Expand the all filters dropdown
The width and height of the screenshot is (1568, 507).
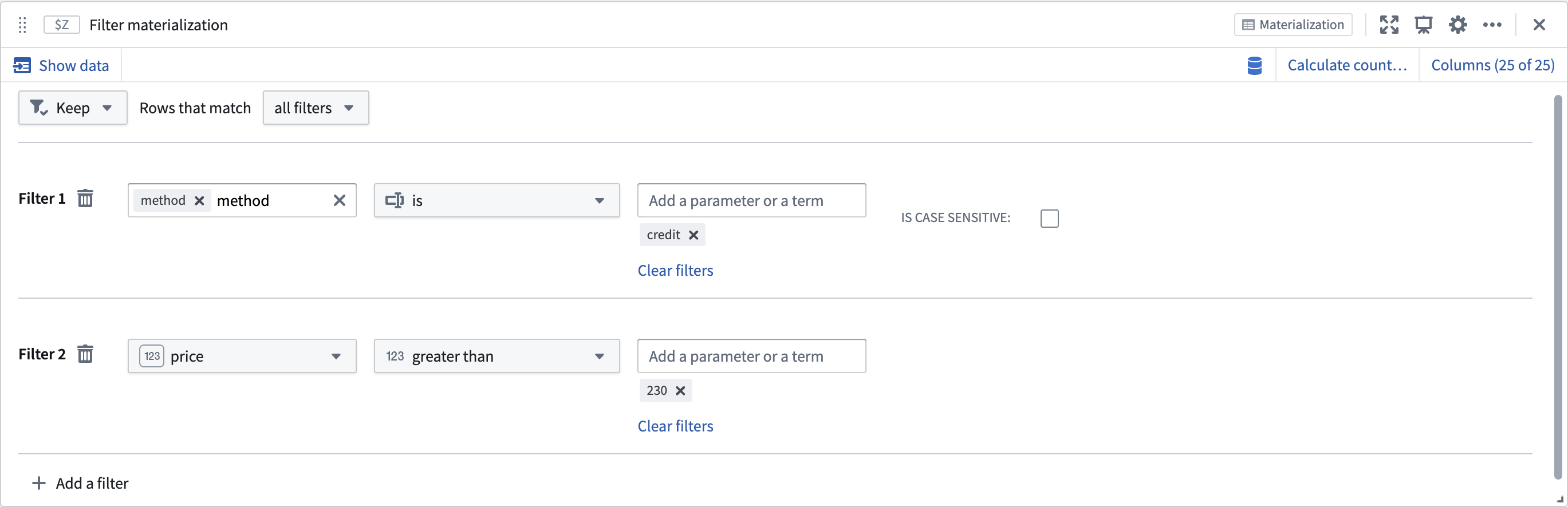pos(316,108)
